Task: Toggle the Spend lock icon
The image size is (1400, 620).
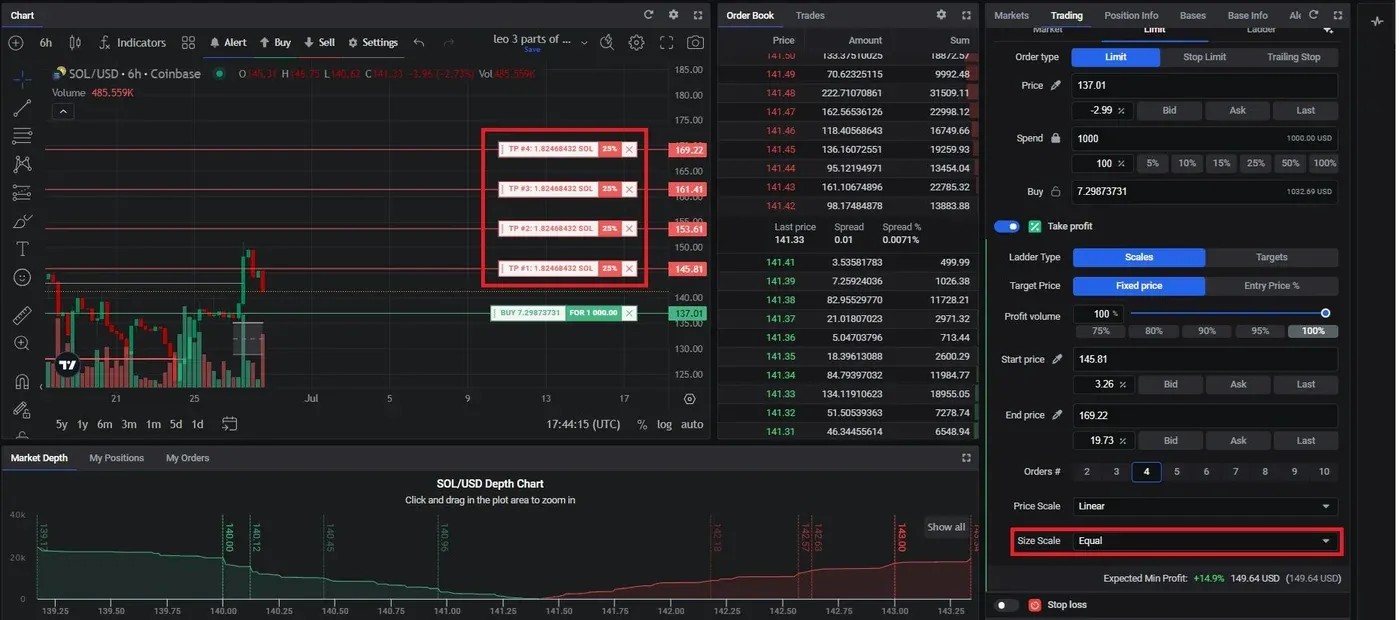Action: pyautogui.click(x=1055, y=139)
